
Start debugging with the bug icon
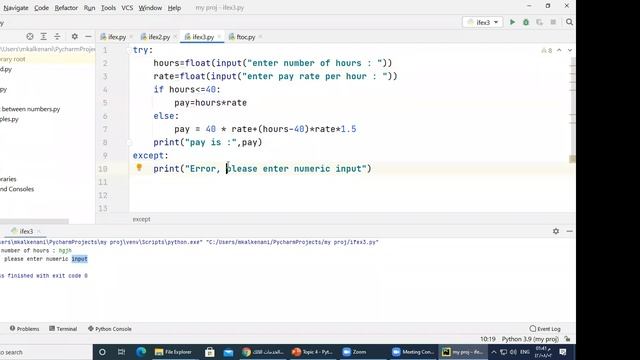[526, 22]
